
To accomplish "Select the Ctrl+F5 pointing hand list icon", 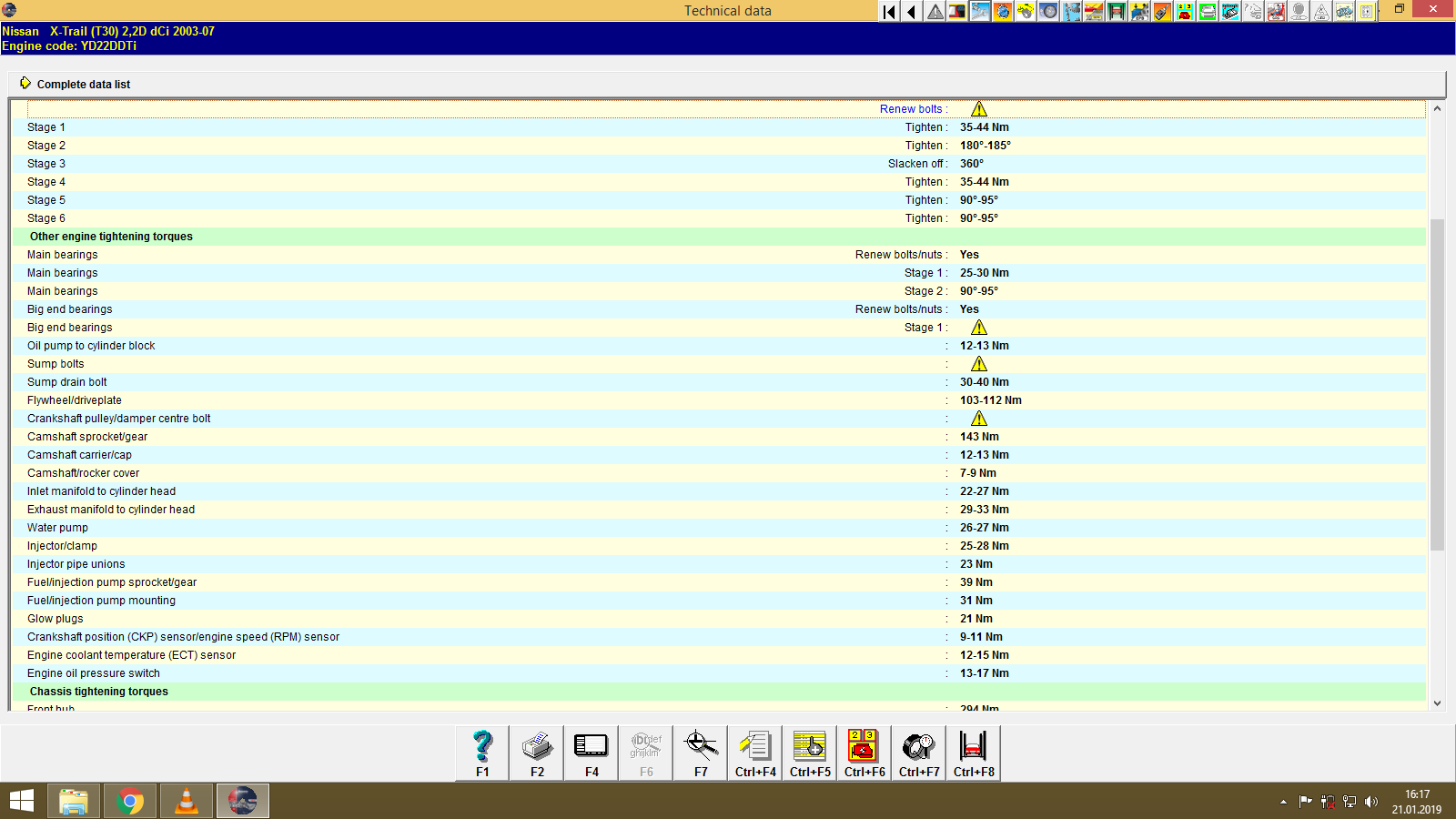I will 809,752.
